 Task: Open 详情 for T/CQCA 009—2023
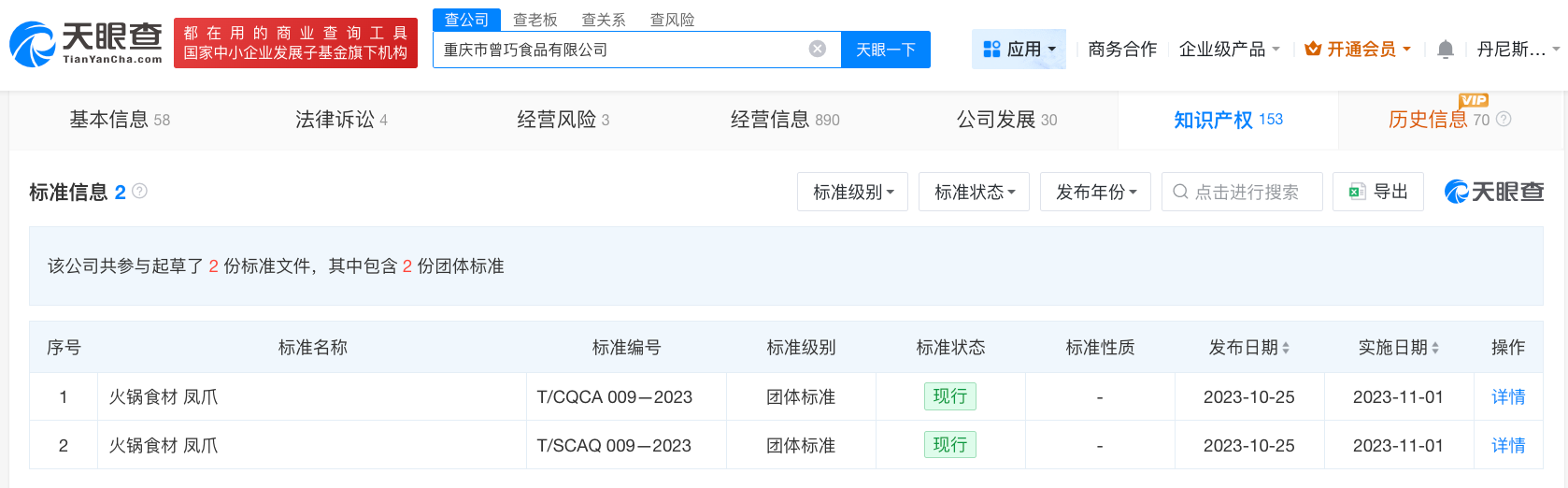coord(1508,396)
